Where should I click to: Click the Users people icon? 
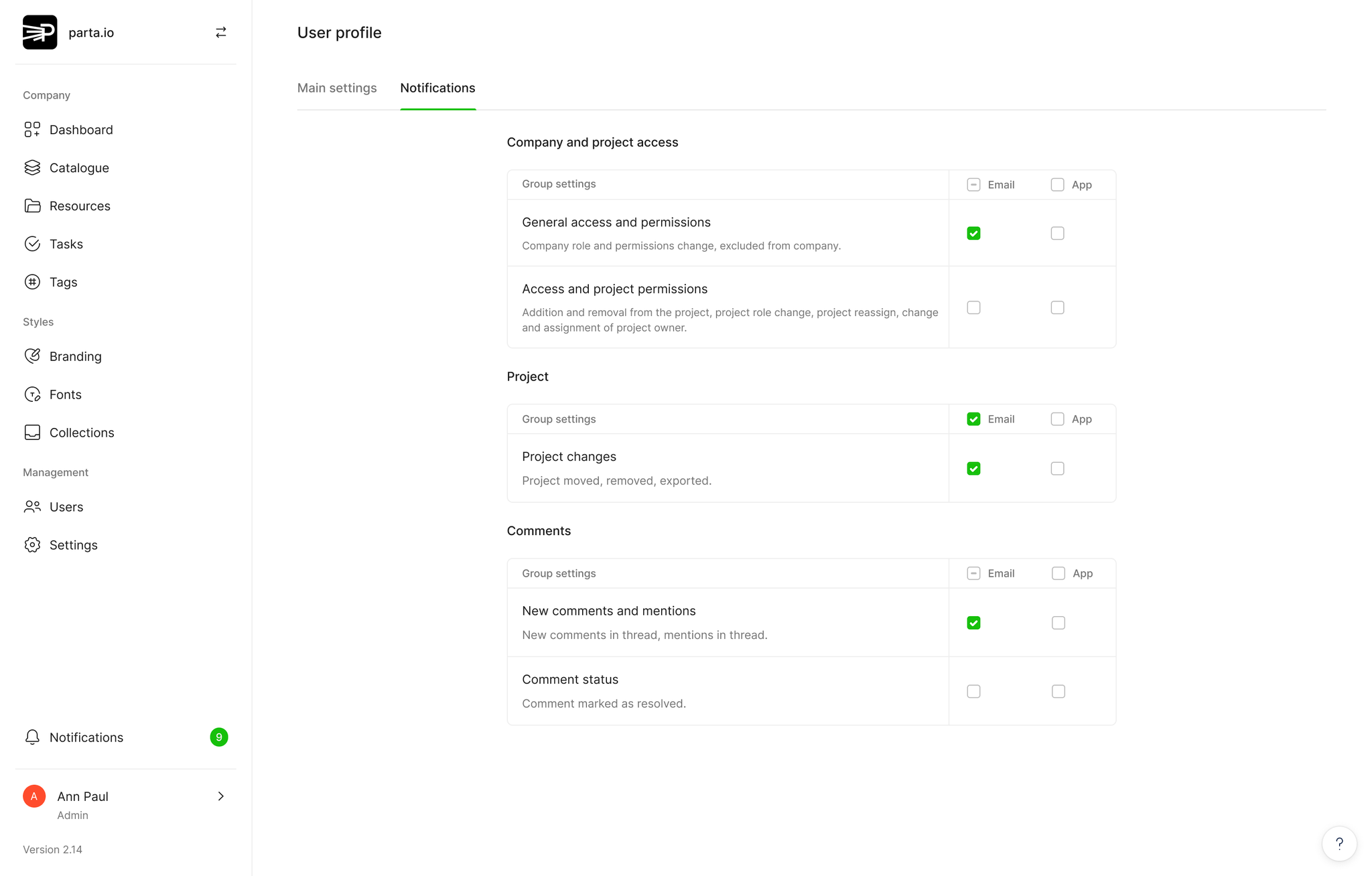tap(32, 507)
